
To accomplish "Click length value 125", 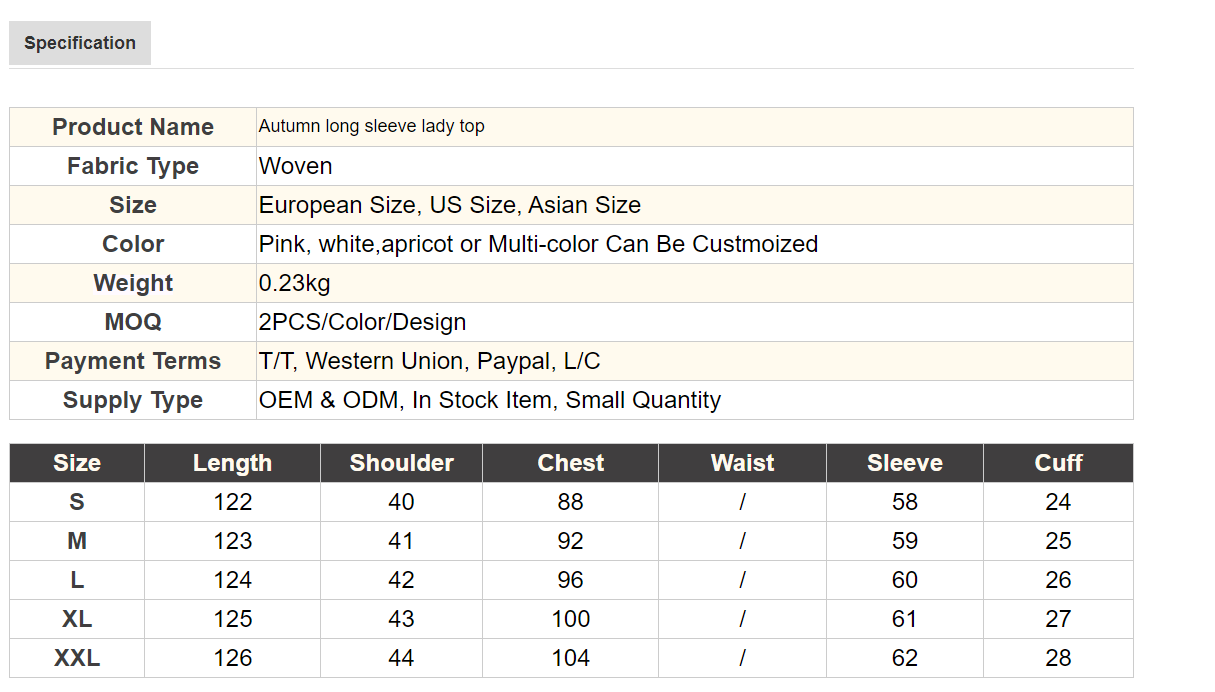I will 233,619.
